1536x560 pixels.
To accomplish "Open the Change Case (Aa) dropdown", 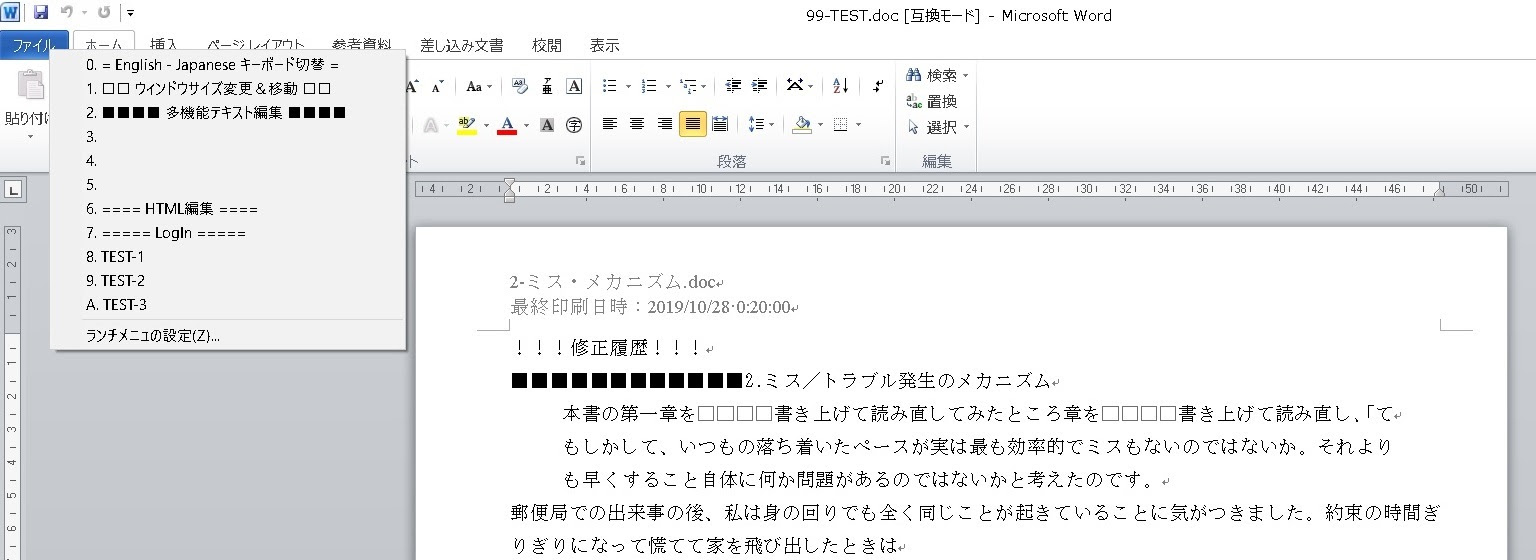I will pos(478,86).
